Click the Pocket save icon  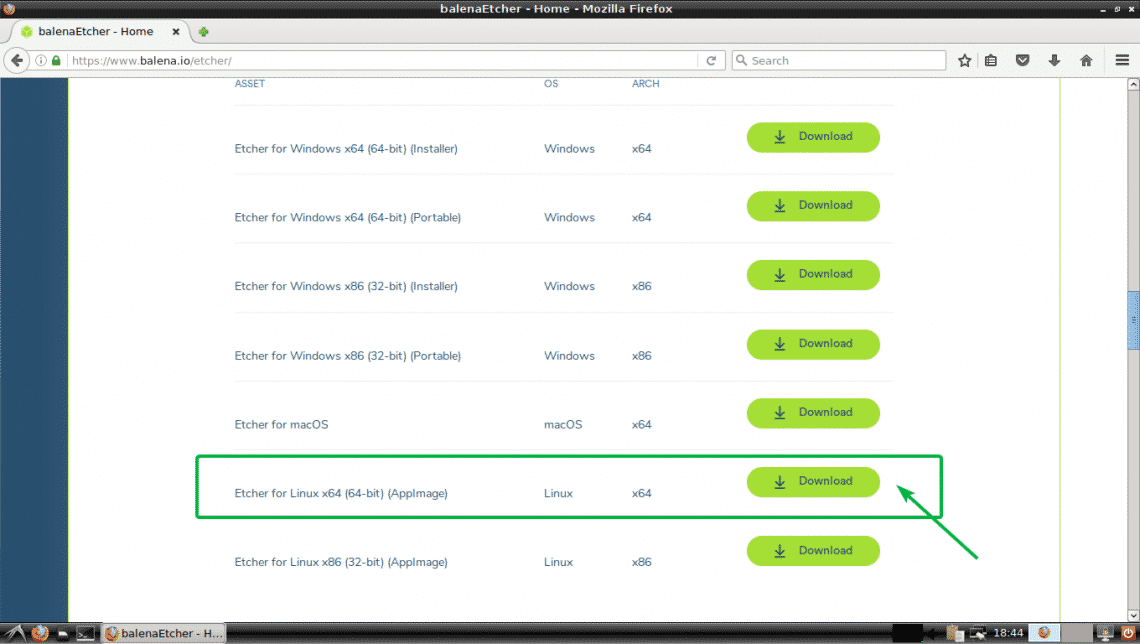pos(1022,60)
